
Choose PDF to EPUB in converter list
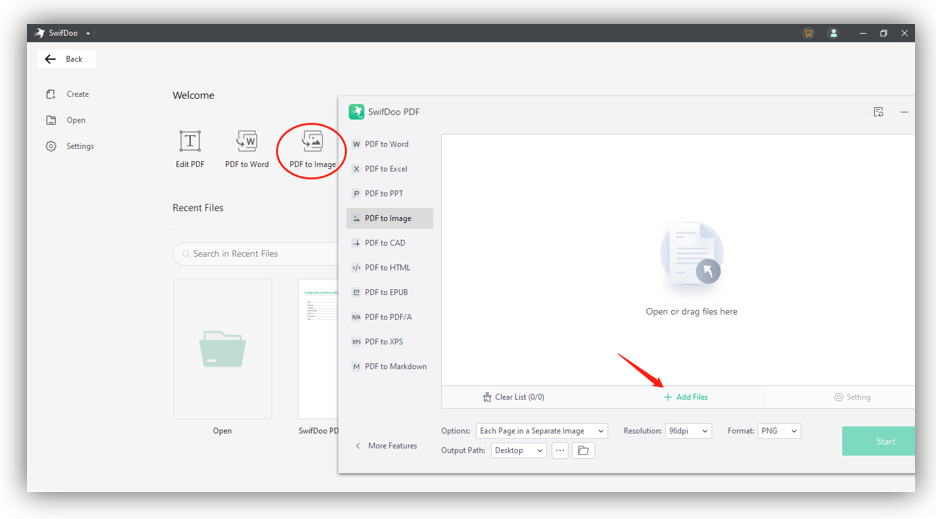(389, 293)
